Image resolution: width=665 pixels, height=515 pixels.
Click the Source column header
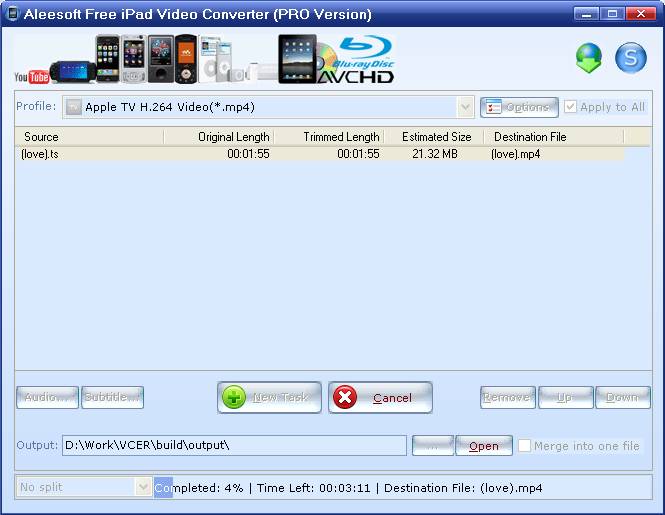coord(89,137)
